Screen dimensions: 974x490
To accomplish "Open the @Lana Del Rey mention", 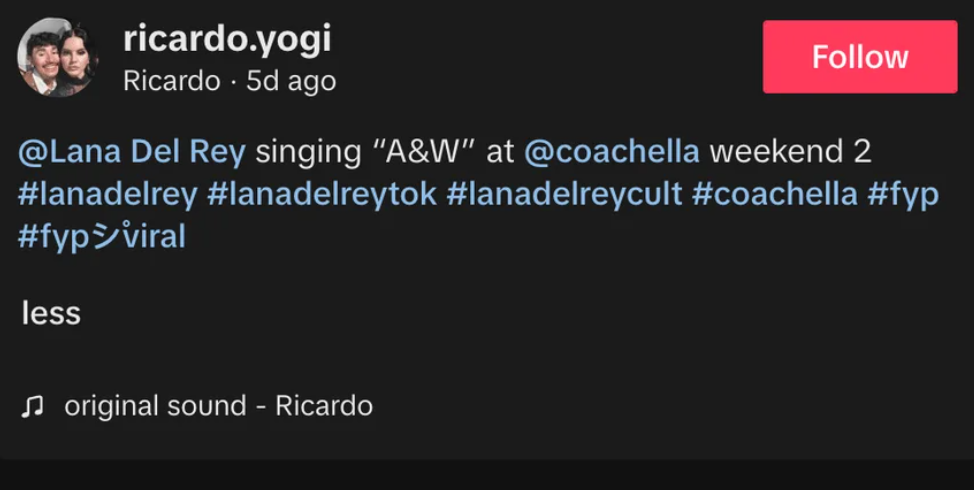I will pyautogui.click(x=132, y=152).
